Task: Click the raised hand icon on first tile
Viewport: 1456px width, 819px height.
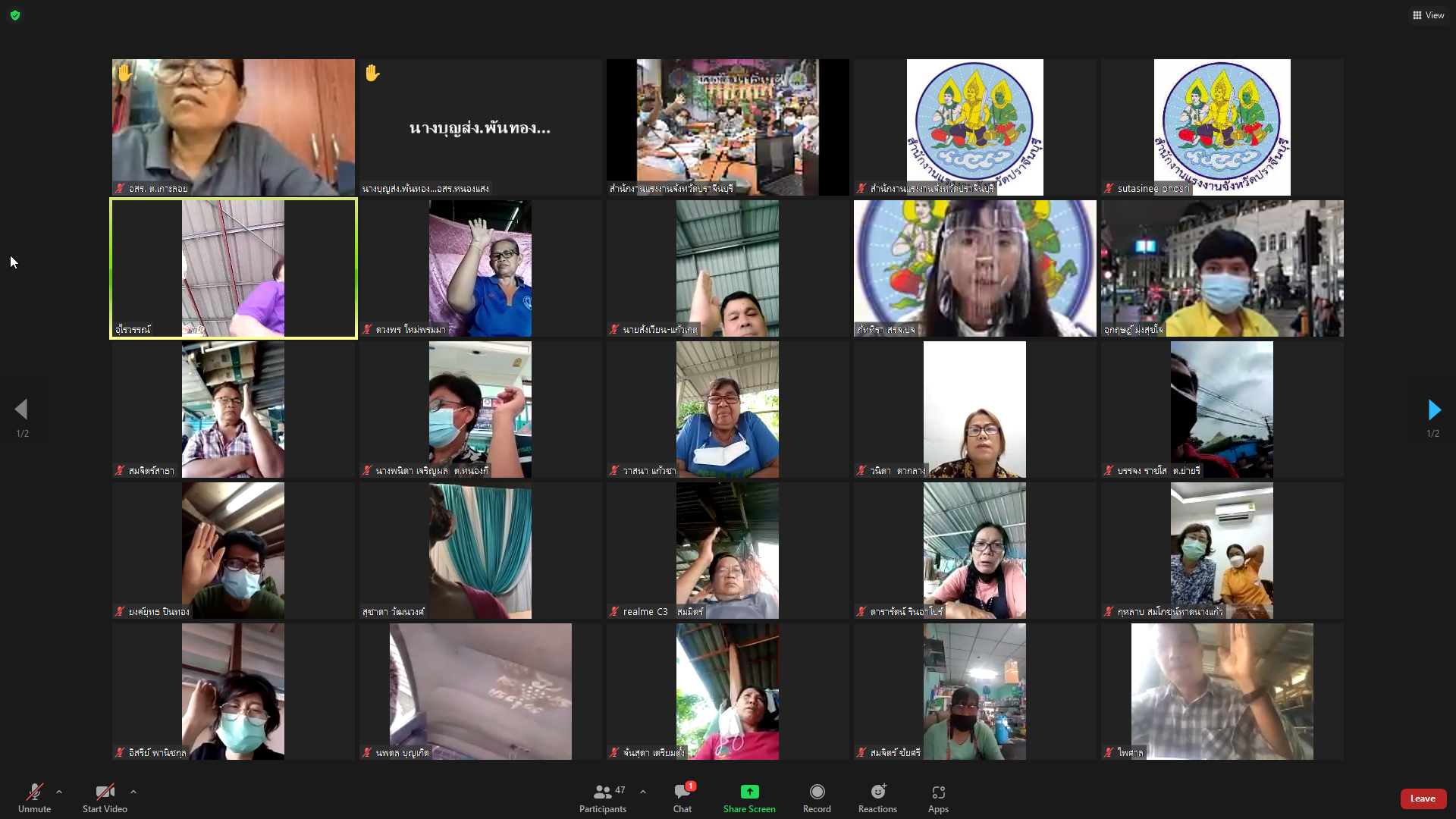Action: coord(125,73)
